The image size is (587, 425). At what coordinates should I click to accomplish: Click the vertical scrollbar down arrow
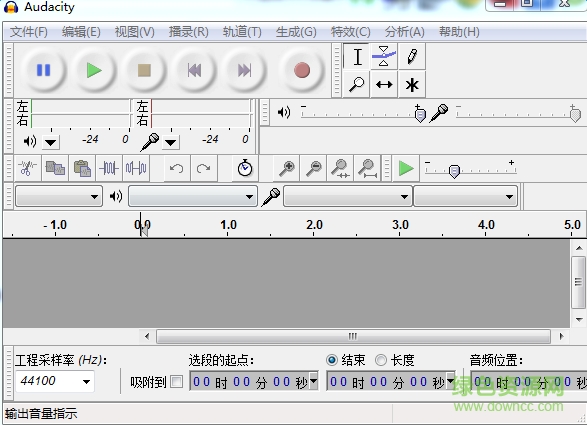579,319
